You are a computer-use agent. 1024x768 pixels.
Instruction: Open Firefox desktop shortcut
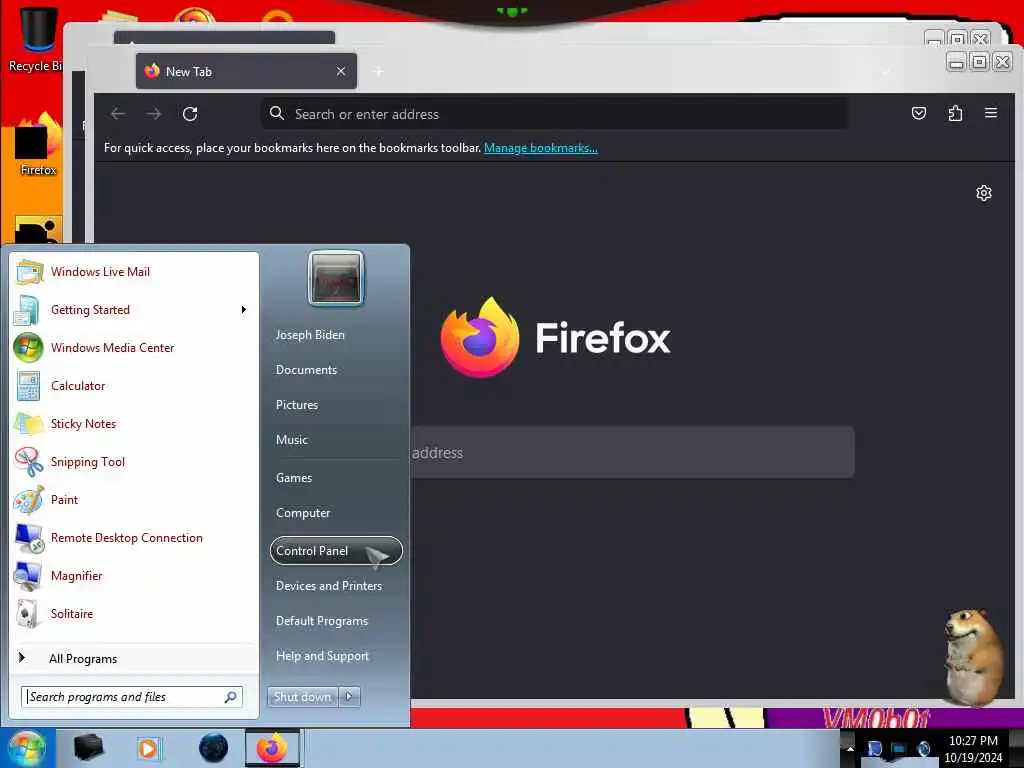[x=38, y=145]
